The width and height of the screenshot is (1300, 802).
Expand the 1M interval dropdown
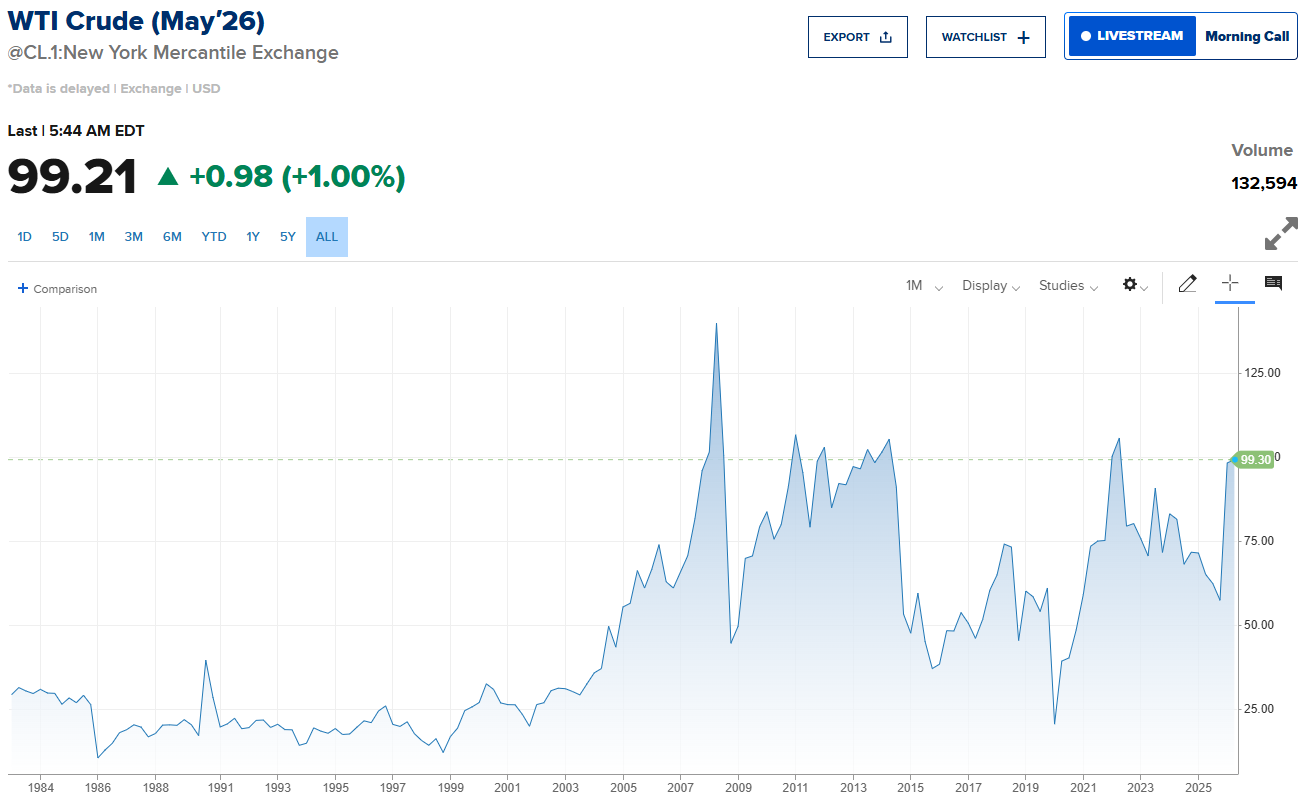click(924, 286)
